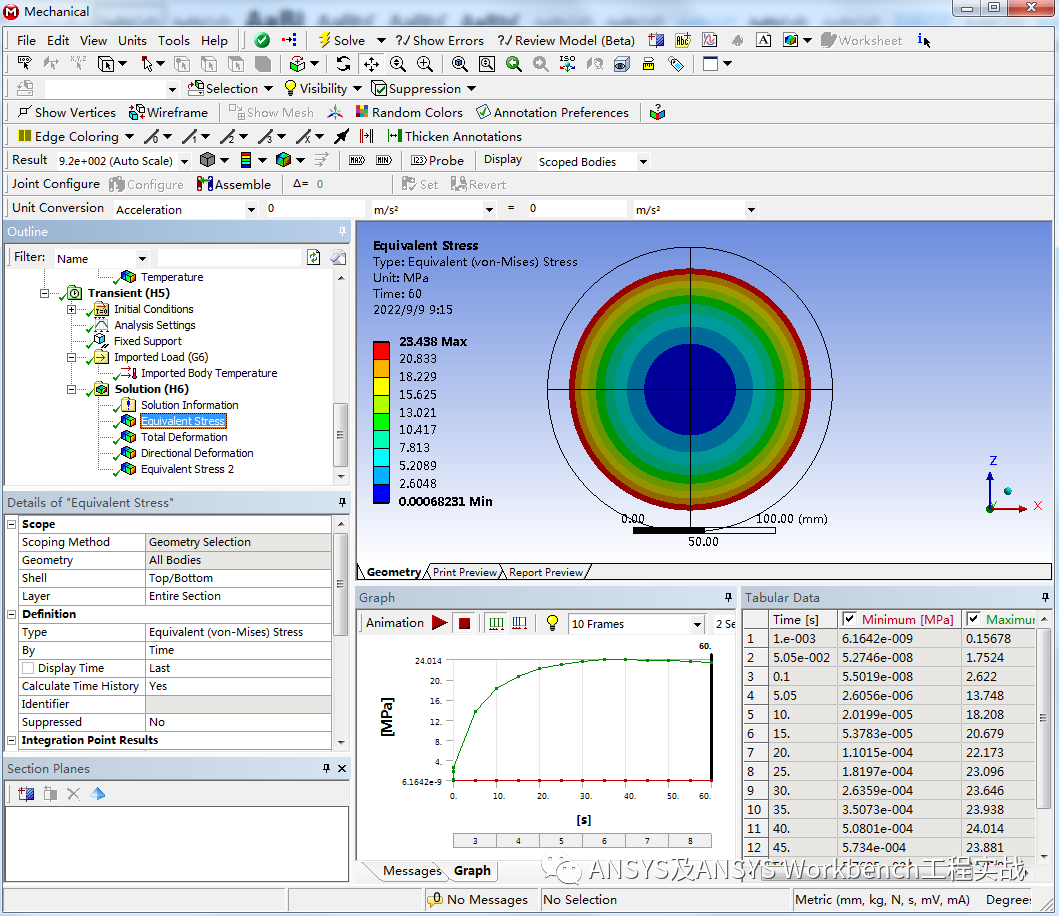Click the Distributed animation frames icon
The height and width of the screenshot is (916, 1059).
496,623
